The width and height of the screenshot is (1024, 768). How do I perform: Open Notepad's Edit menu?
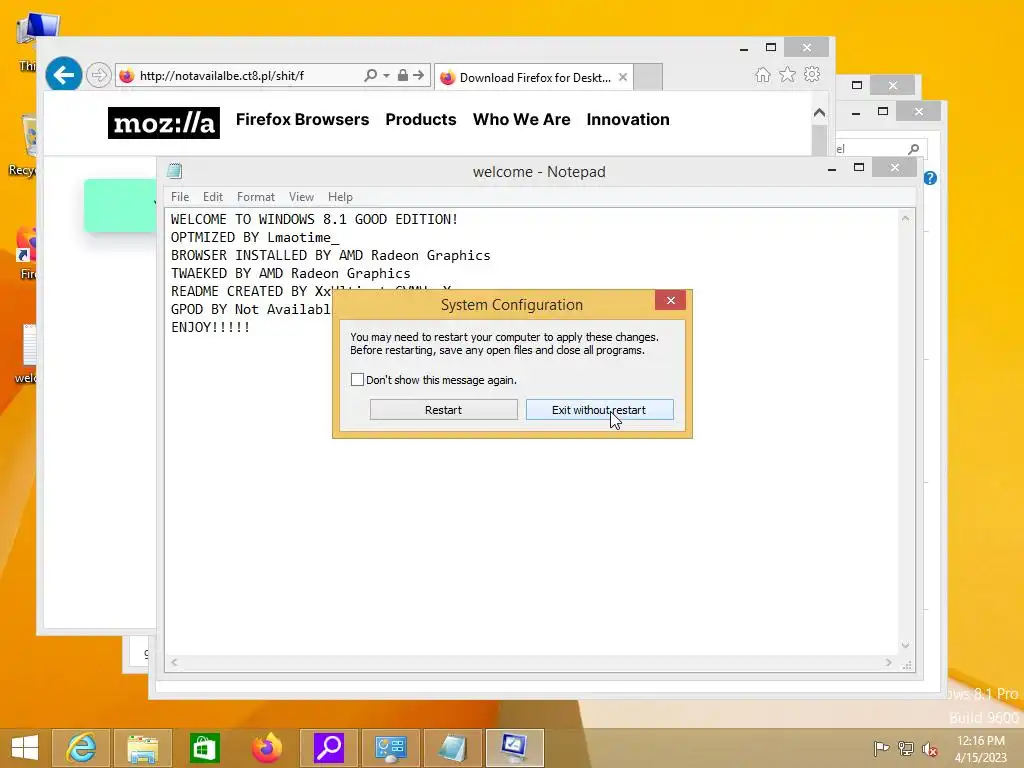tap(212, 197)
